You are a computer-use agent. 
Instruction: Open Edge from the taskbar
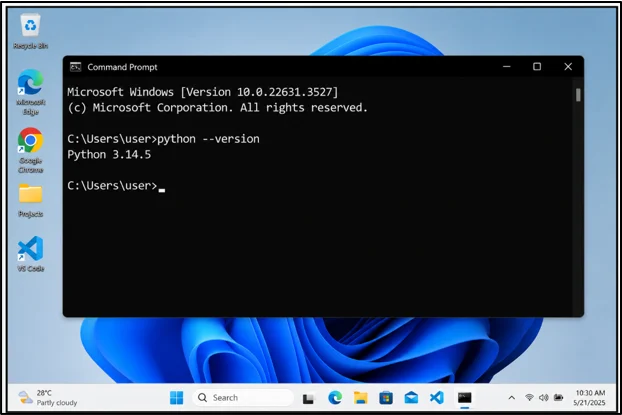coord(335,398)
